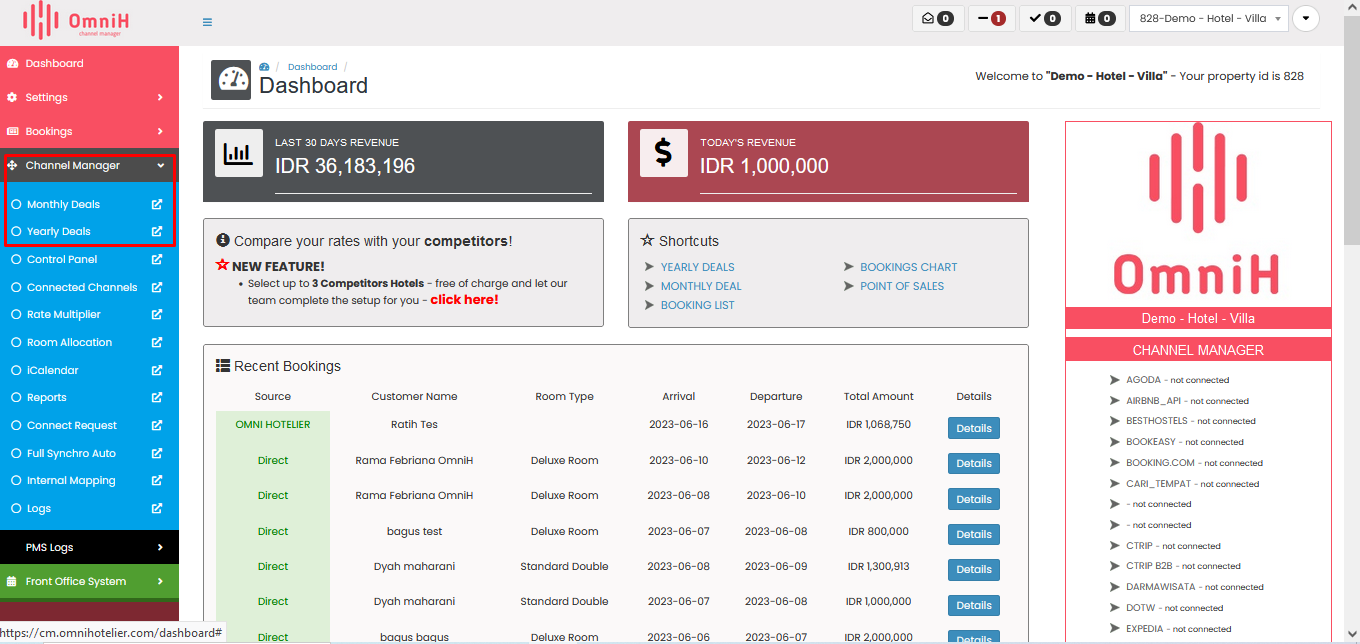Click the Dashboard breadcrumb link
The width and height of the screenshot is (1360, 644).
[x=312, y=67]
